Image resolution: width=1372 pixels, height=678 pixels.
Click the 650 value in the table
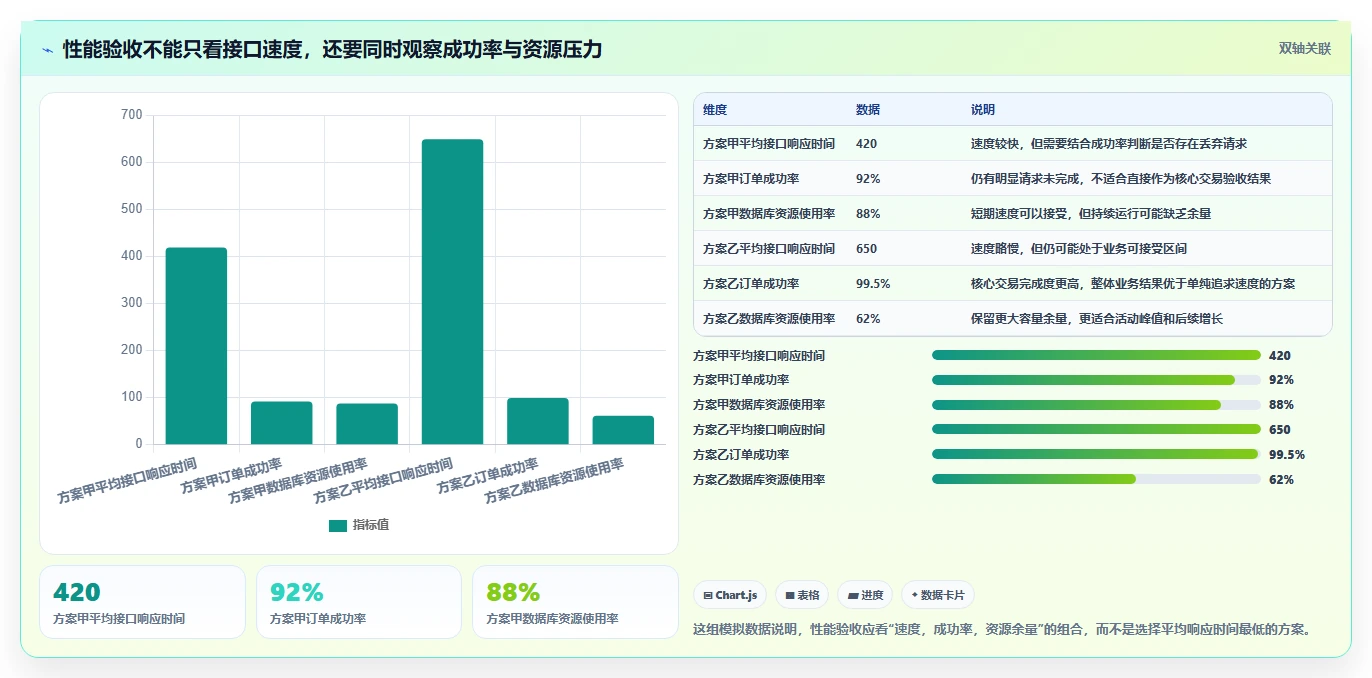coord(866,249)
